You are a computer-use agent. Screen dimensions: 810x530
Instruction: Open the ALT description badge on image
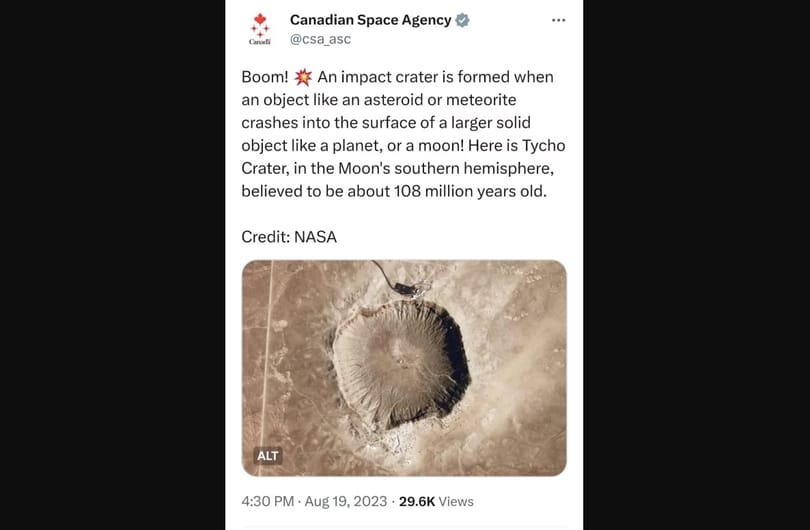(268, 456)
